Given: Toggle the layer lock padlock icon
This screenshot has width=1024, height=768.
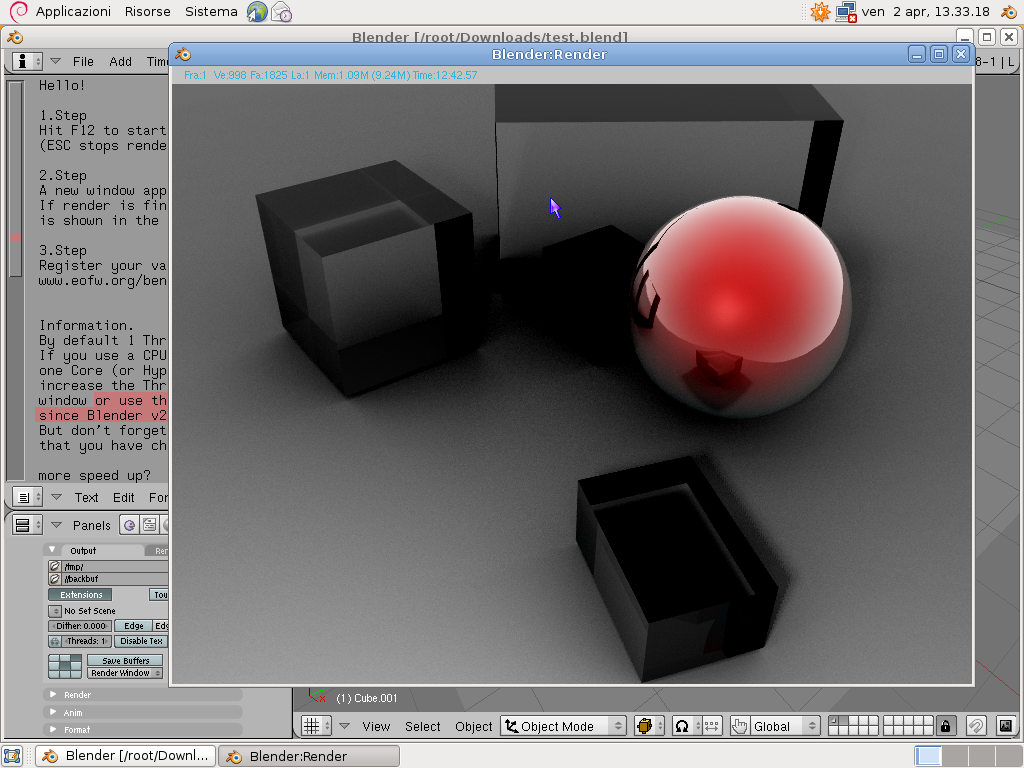Looking at the screenshot, I should 945,726.
